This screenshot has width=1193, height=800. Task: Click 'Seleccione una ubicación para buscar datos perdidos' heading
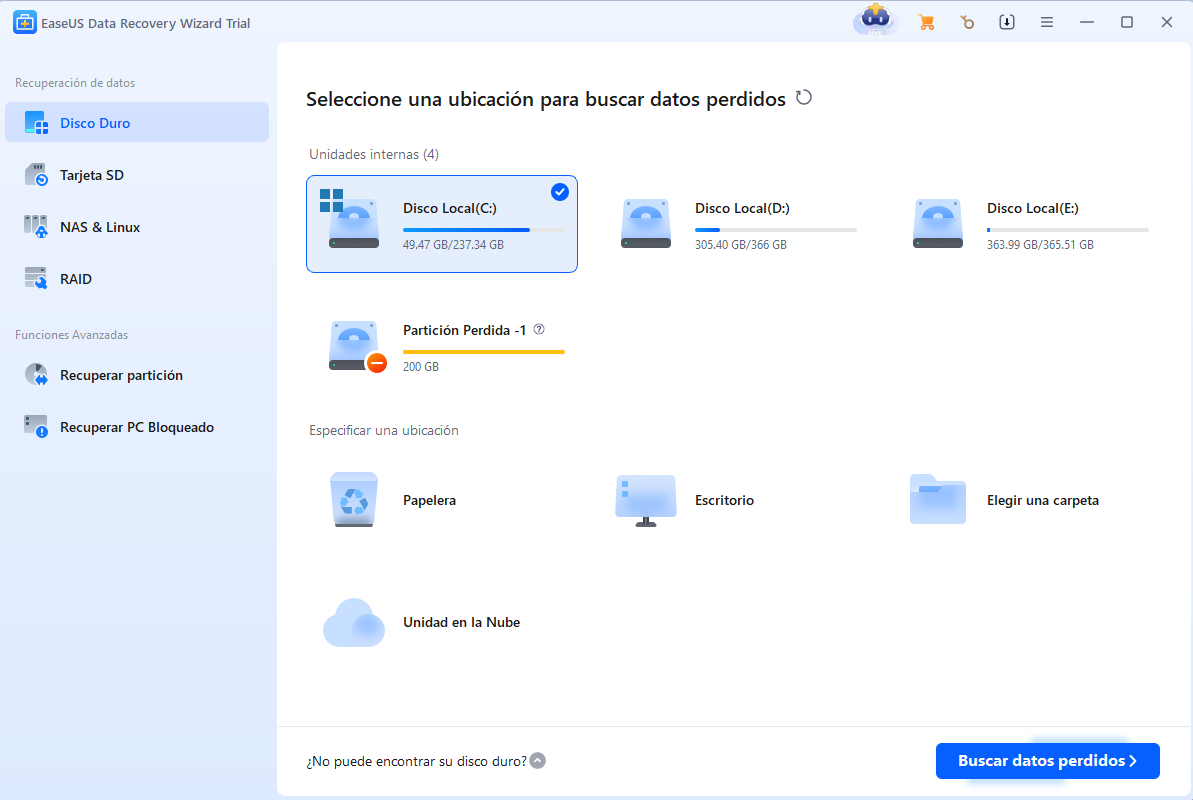pos(546,99)
